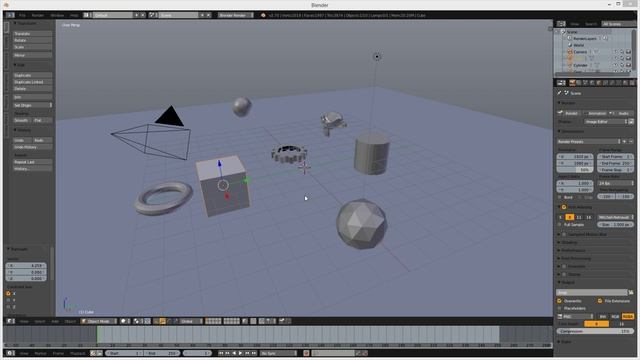This screenshot has width=640, height=360.
Task: Open the Blender Render engine dropdown
Action: click(235, 15)
